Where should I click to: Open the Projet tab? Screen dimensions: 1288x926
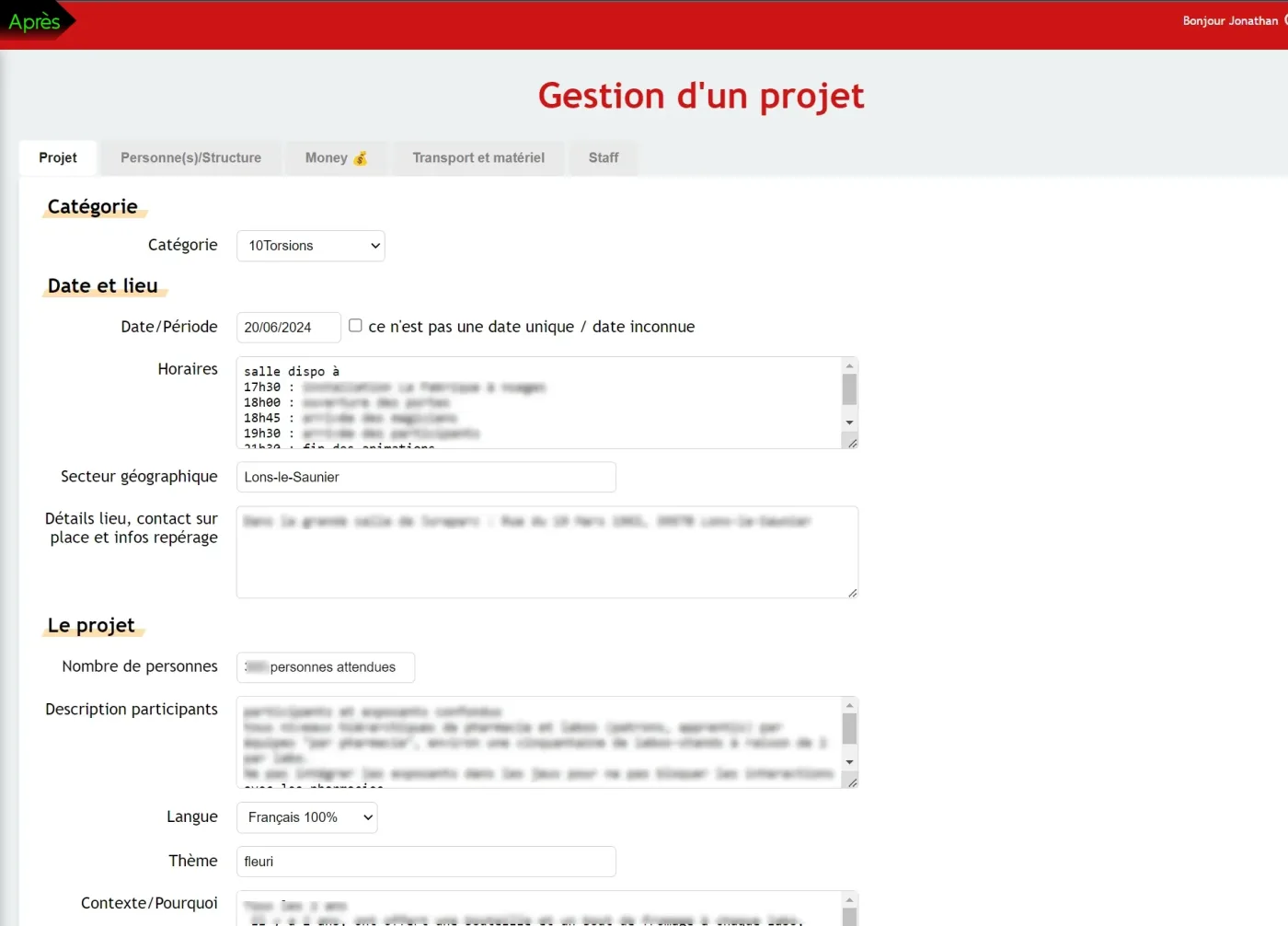pos(58,157)
